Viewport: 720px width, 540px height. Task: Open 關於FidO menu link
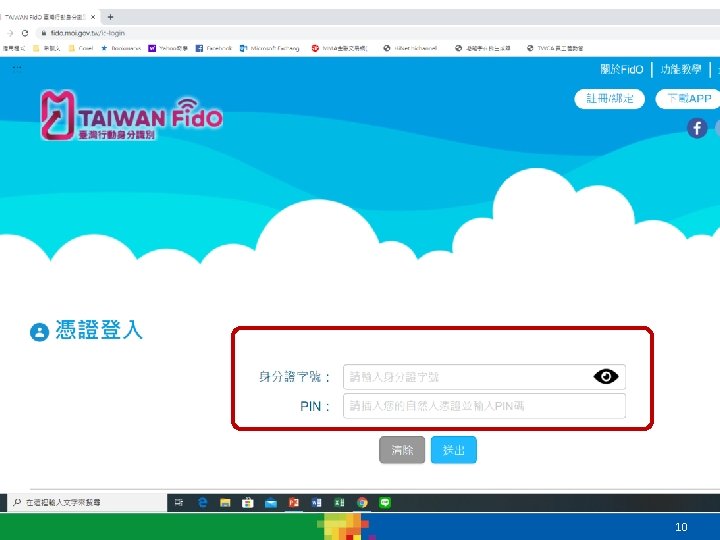coord(621,69)
